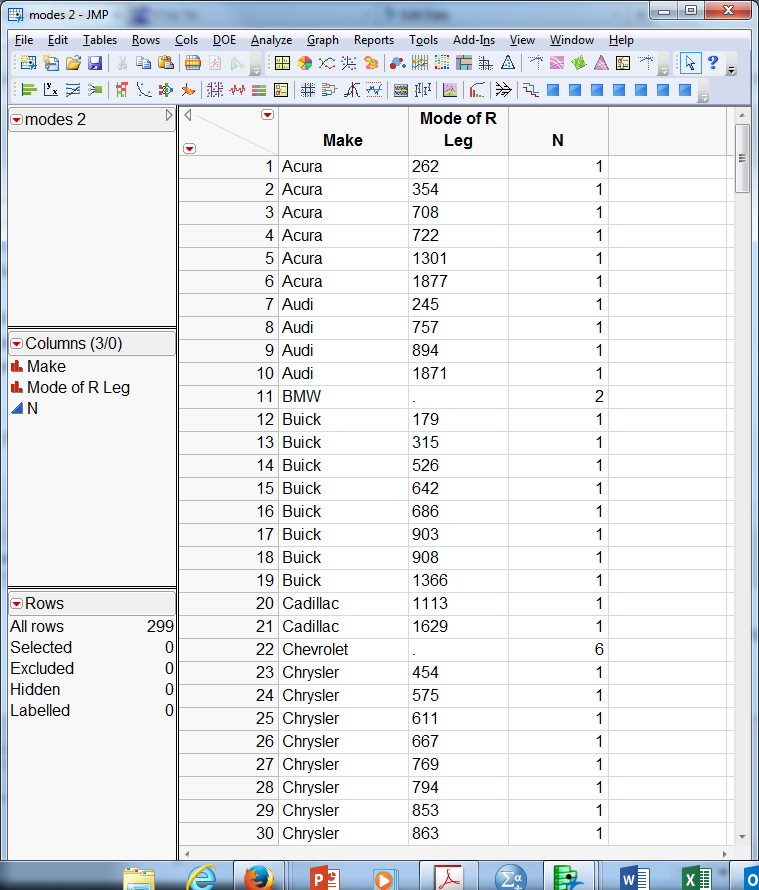
Task: Launch the Fit Model icon
Action: [x=95, y=90]
